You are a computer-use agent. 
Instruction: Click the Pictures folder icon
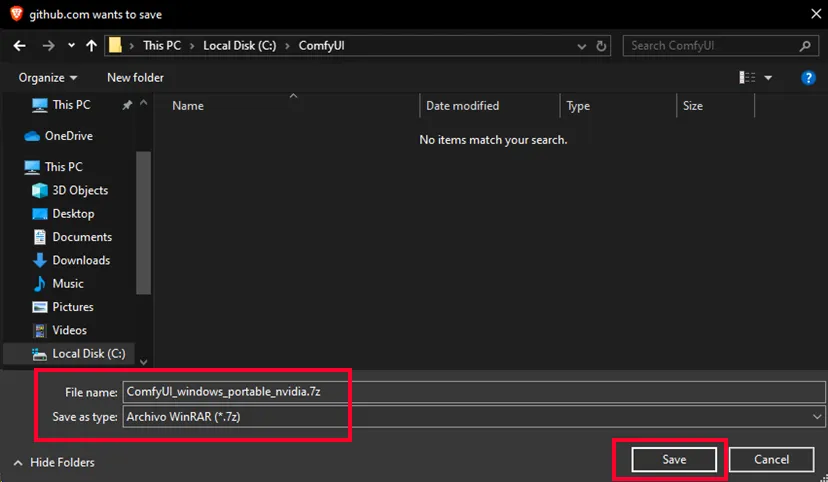click(x=40, y=307)
